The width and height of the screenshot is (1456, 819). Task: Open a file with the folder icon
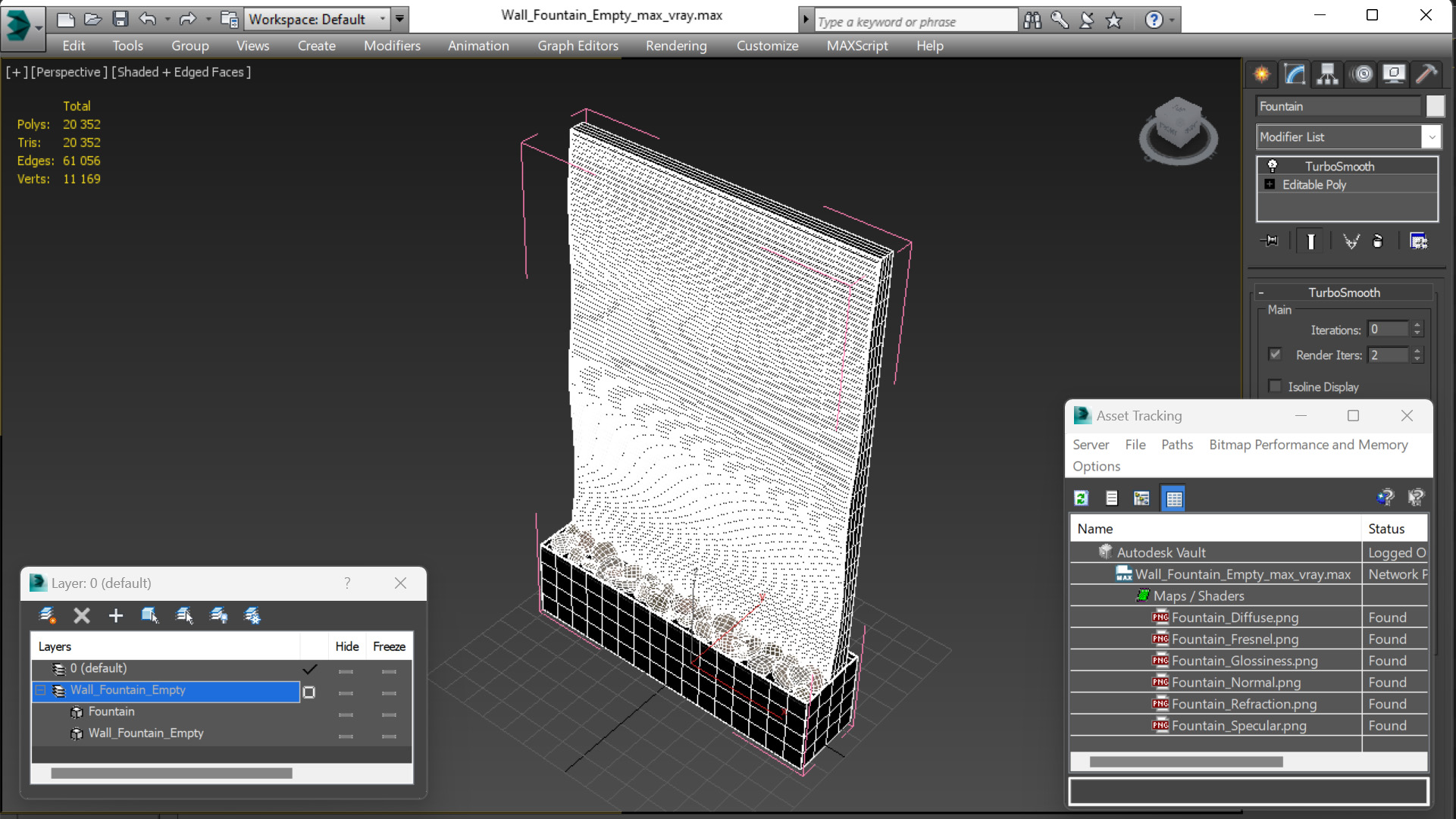tap(92, 20)
